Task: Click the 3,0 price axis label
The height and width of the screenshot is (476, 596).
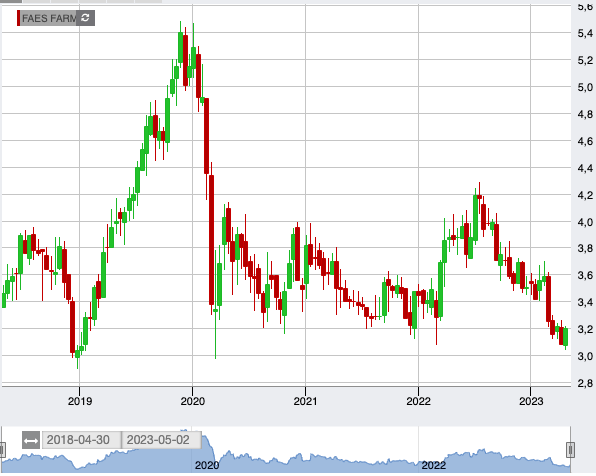Action: [585, 356]
